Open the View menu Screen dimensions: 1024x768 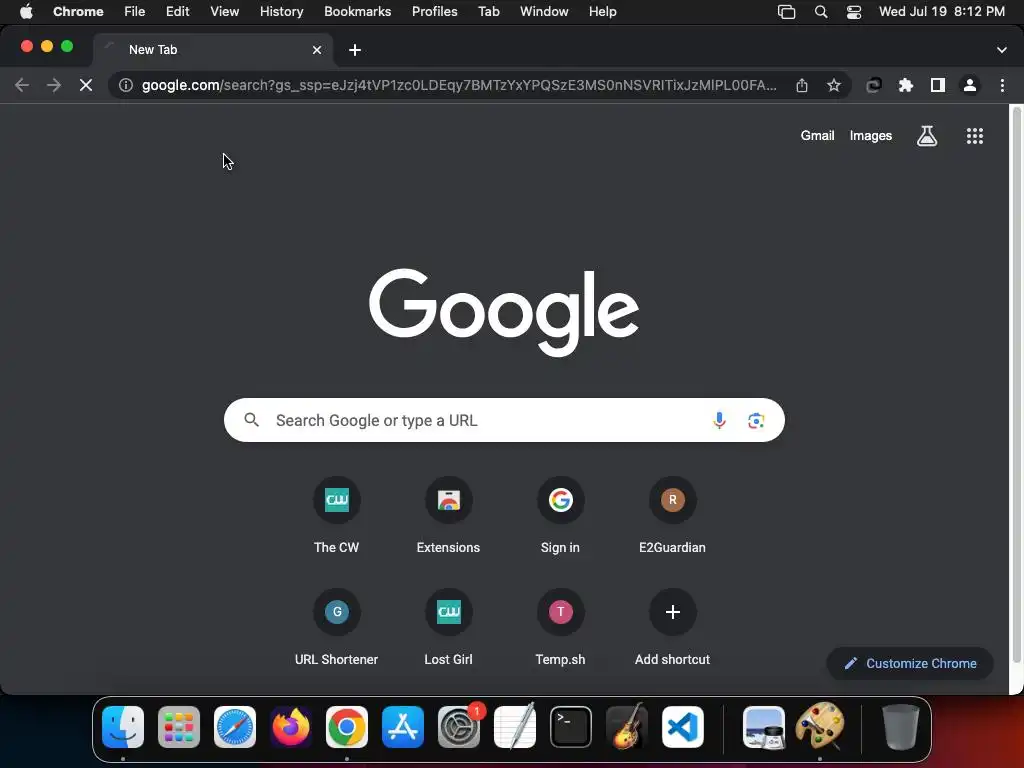tap(225, 12)
